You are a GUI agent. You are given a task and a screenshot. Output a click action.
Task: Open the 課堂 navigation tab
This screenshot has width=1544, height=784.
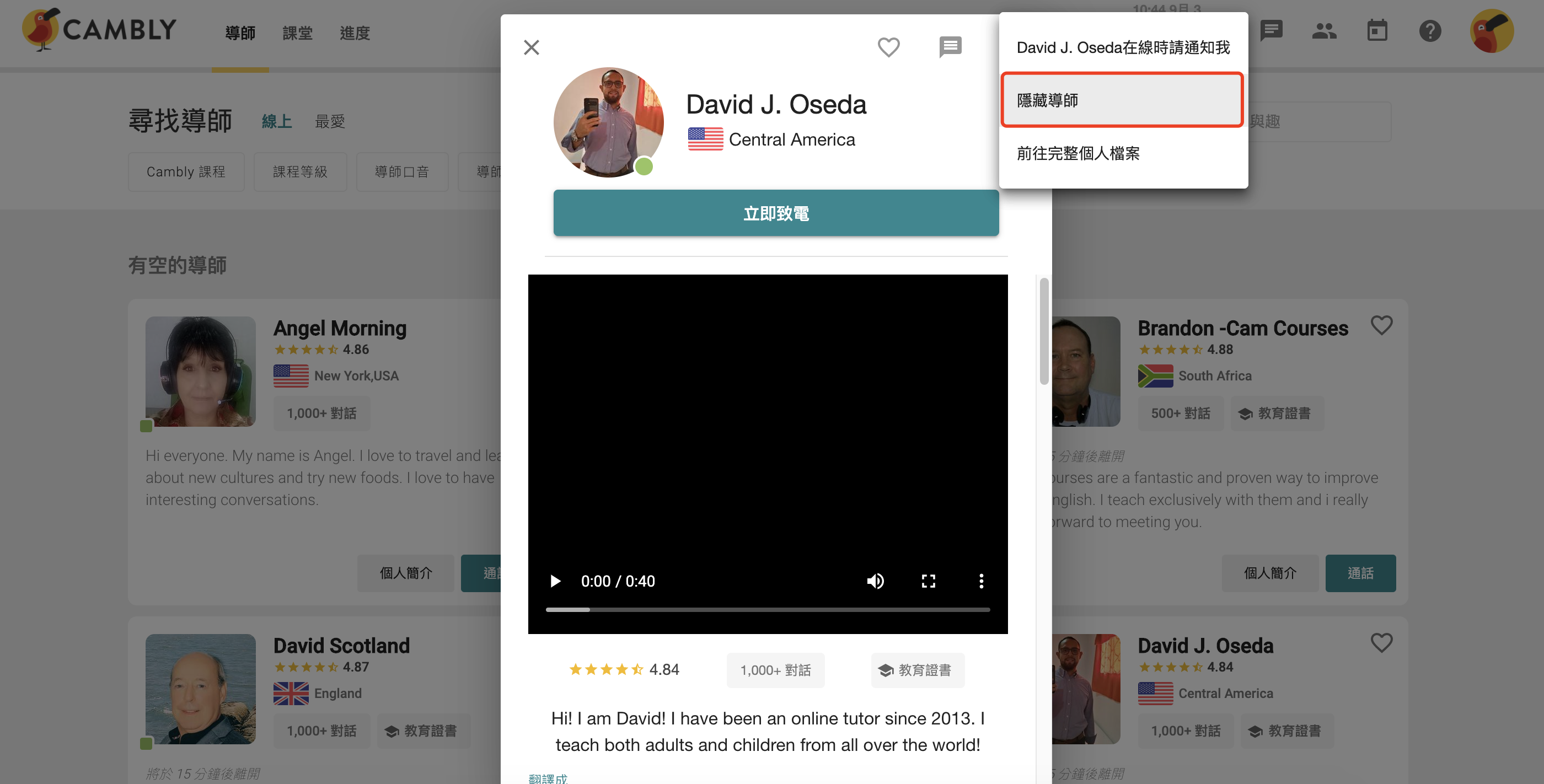pyautogui.click(x=297, y=33)
